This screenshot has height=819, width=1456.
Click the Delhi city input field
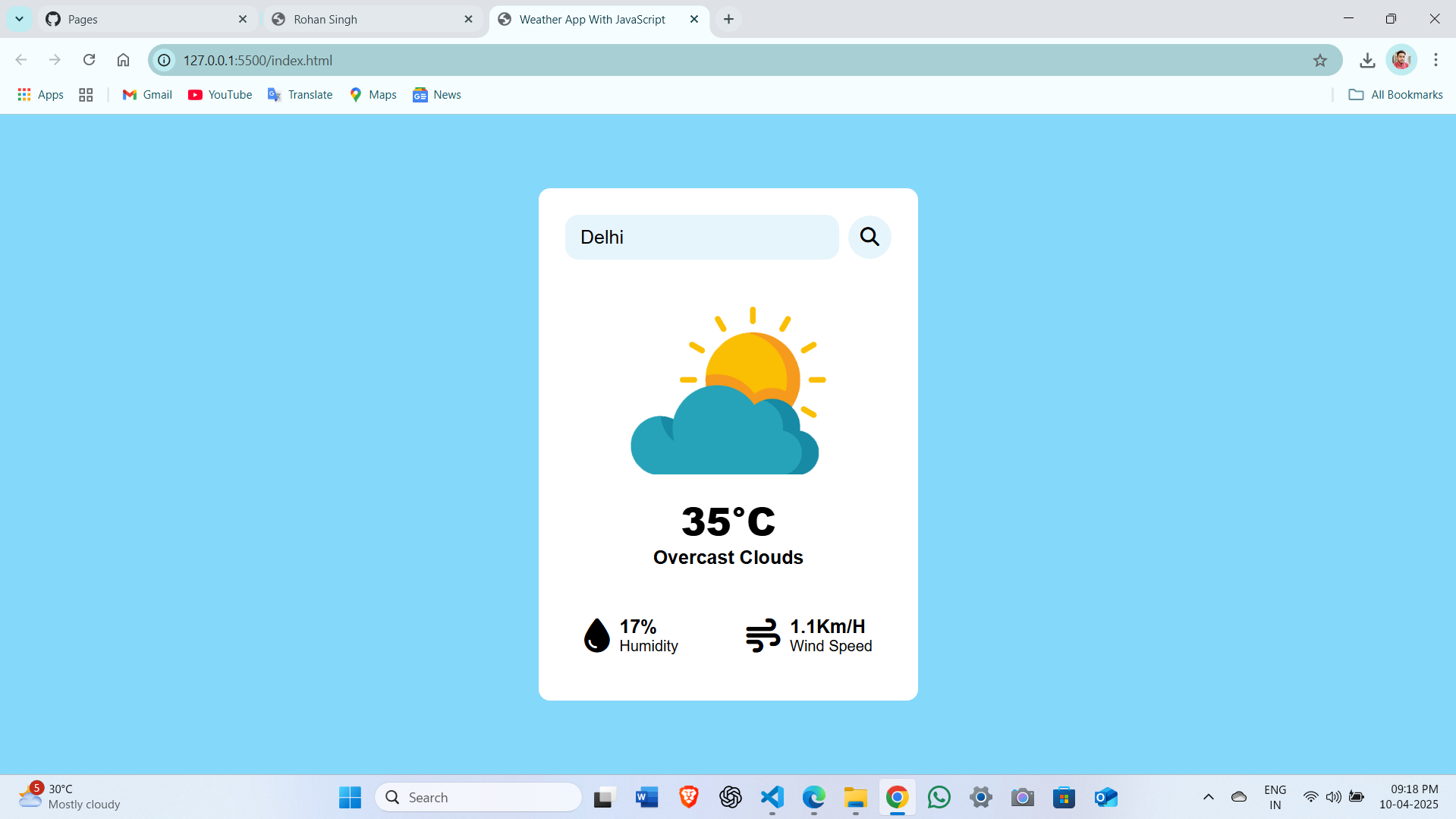pyautogui.click(x=702, y=237)
